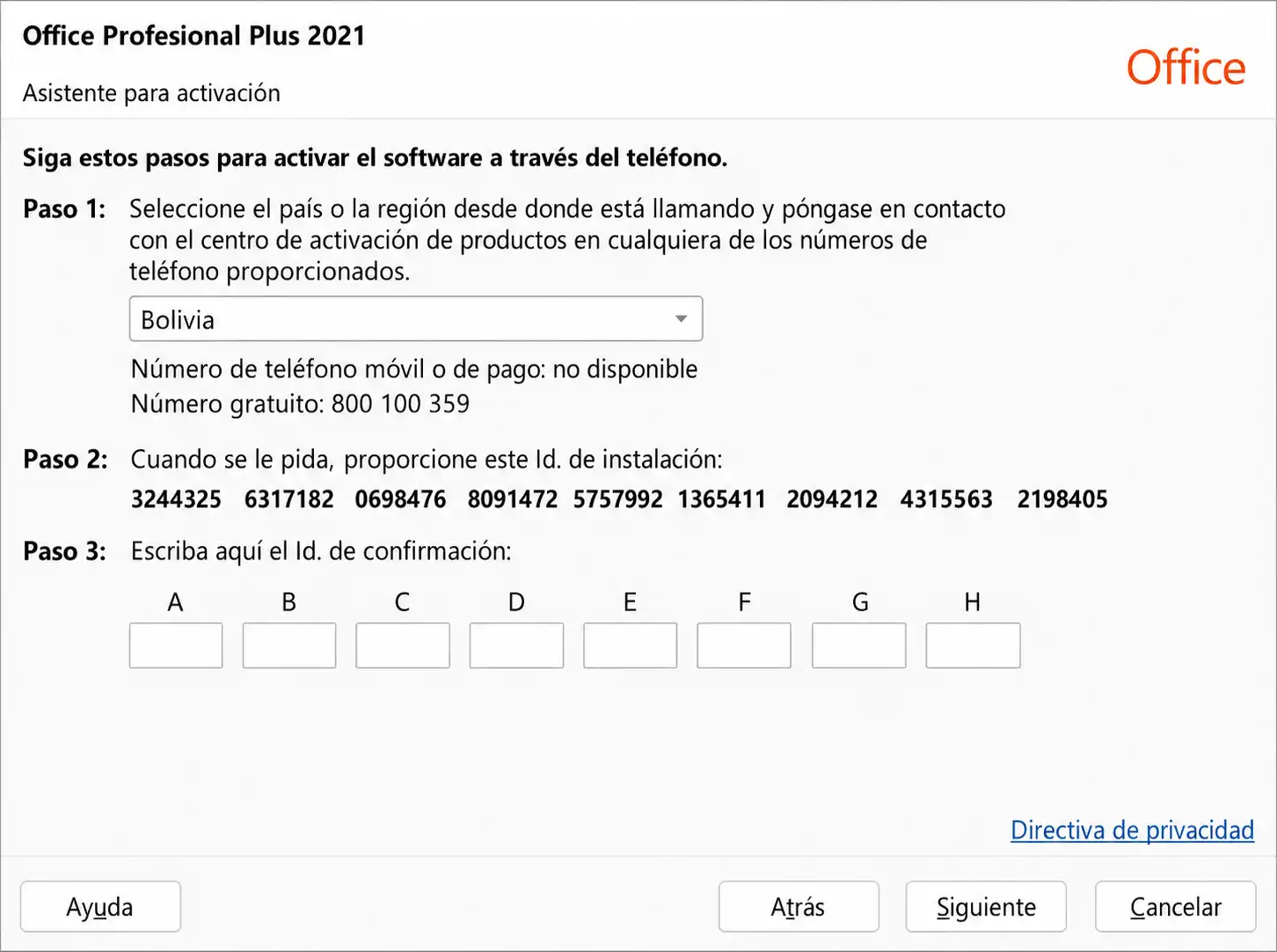Click the Office logo
Viewport: 1277px width, 952px height.
point(1186,68)
